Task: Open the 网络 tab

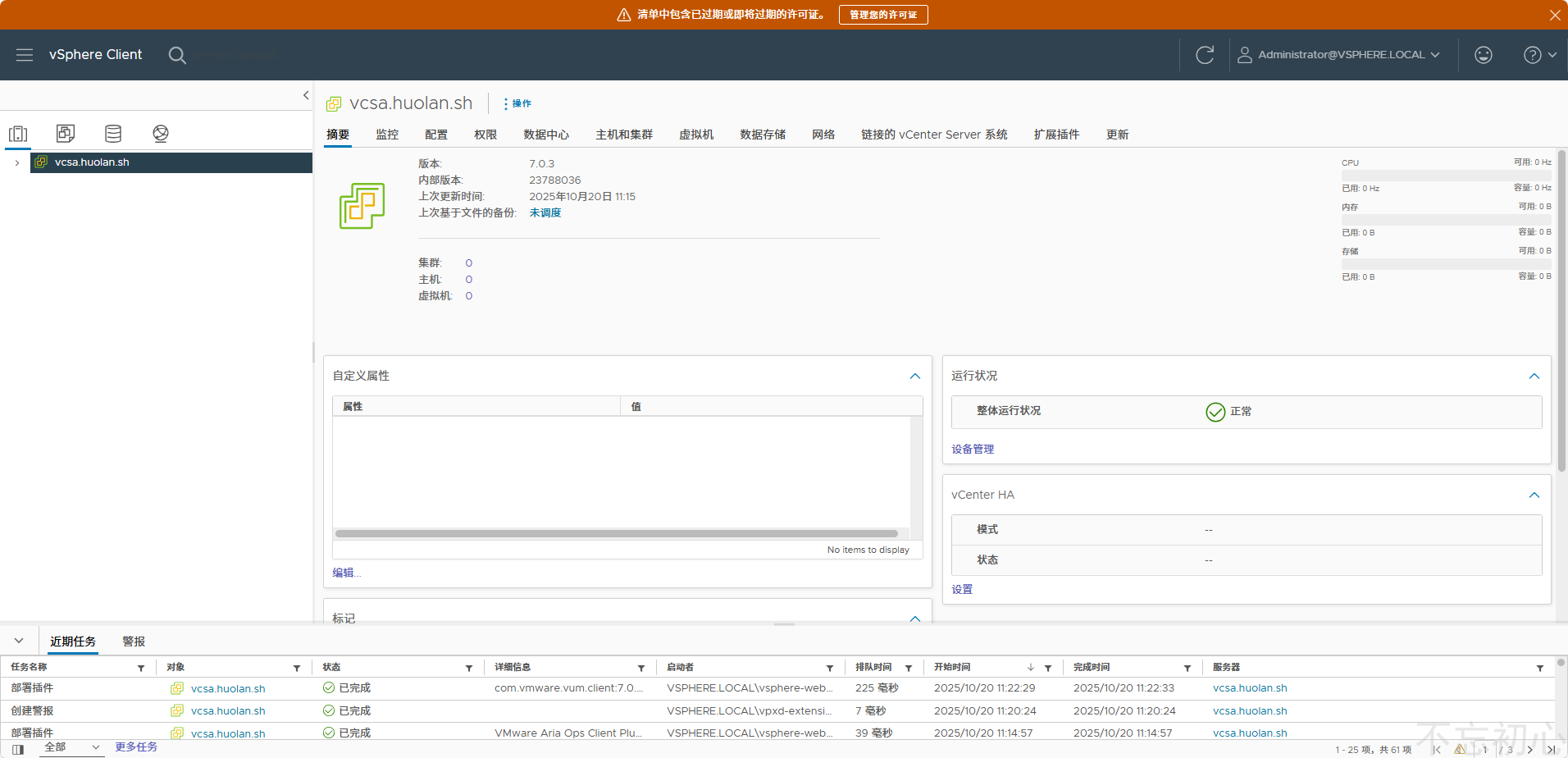Action: pyautogui.click(x=823, y=135)
